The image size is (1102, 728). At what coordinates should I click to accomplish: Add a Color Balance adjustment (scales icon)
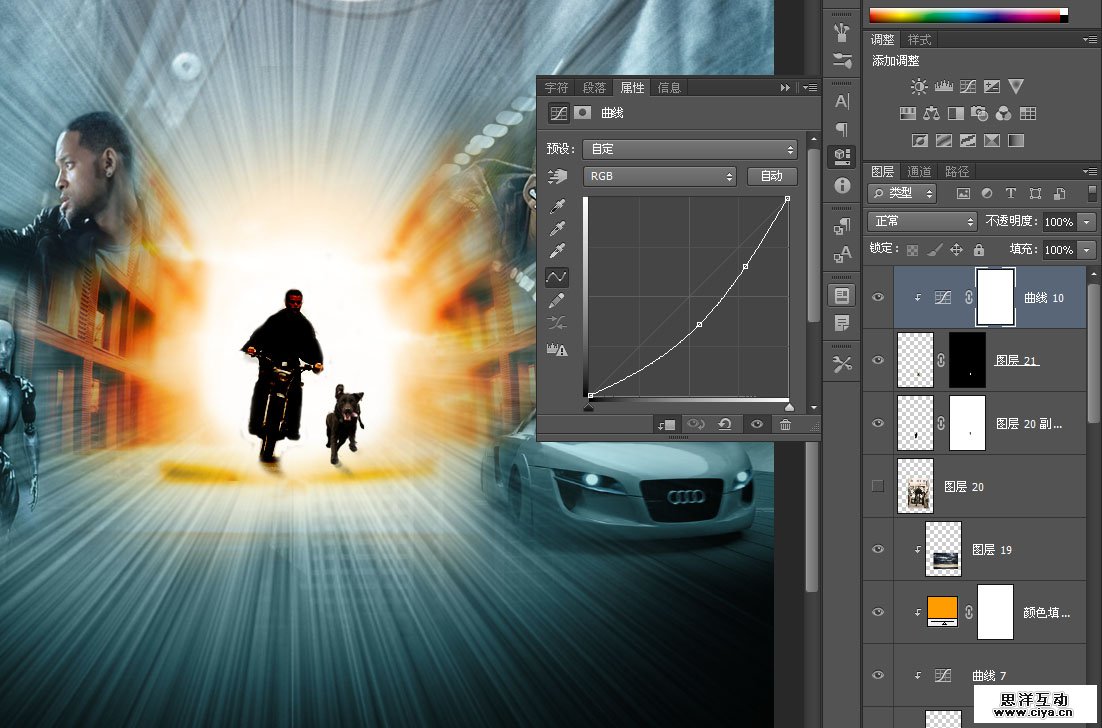click(x=932, y=114)
